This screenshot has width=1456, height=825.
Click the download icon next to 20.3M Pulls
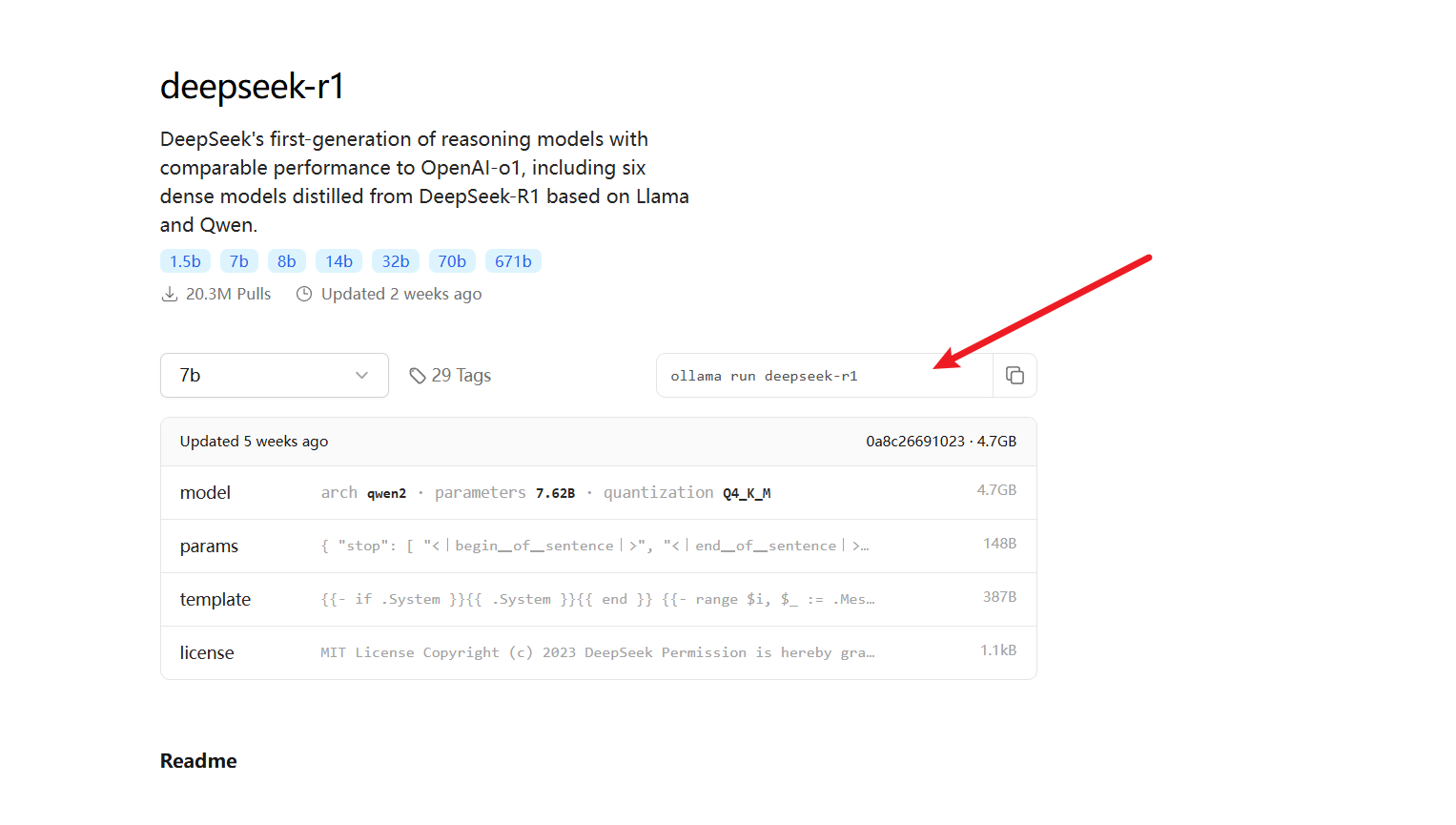click(x=170, y=294)
